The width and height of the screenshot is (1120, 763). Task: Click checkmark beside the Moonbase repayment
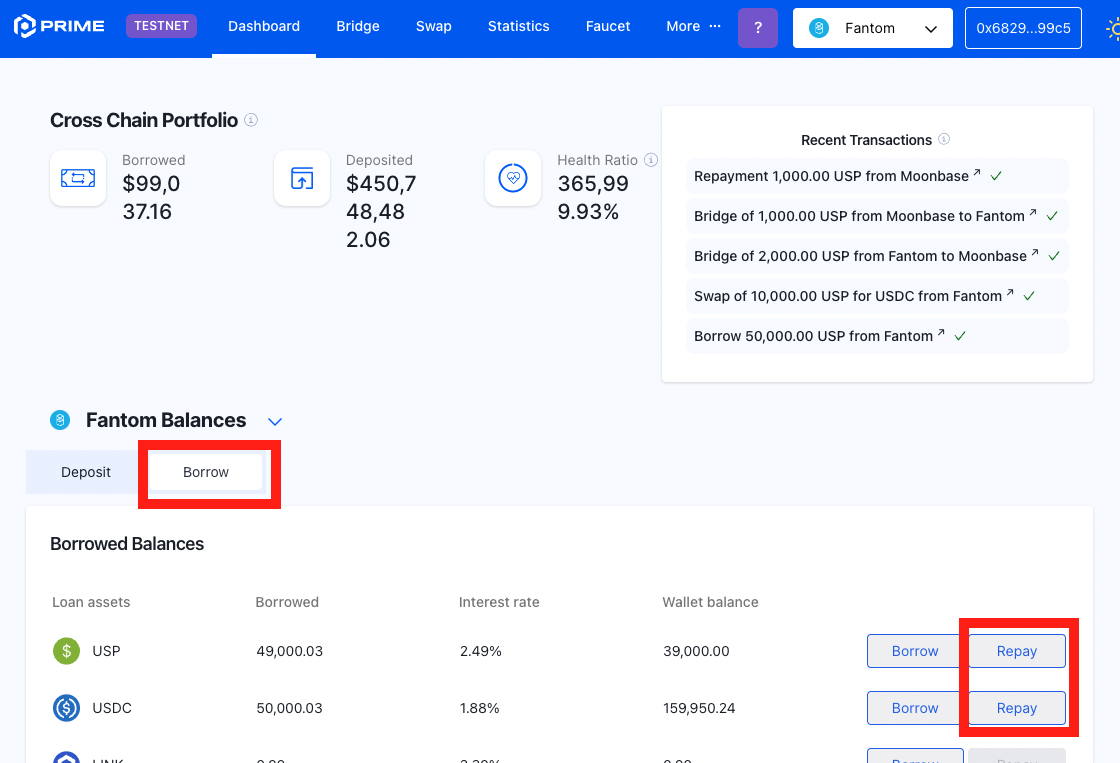point(996,176)
